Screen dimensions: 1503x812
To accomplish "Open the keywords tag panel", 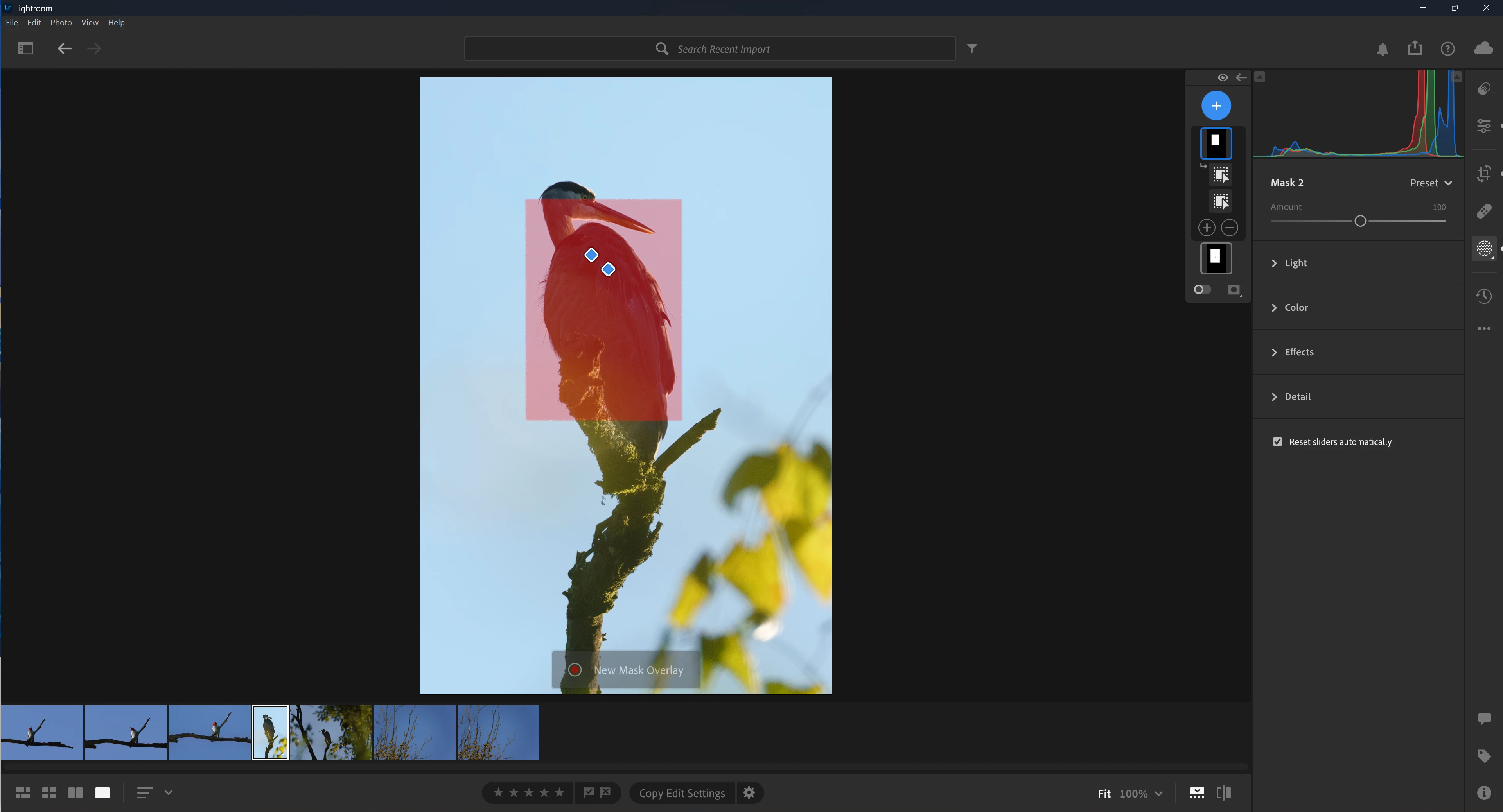I will click(x=1484, y=756).
